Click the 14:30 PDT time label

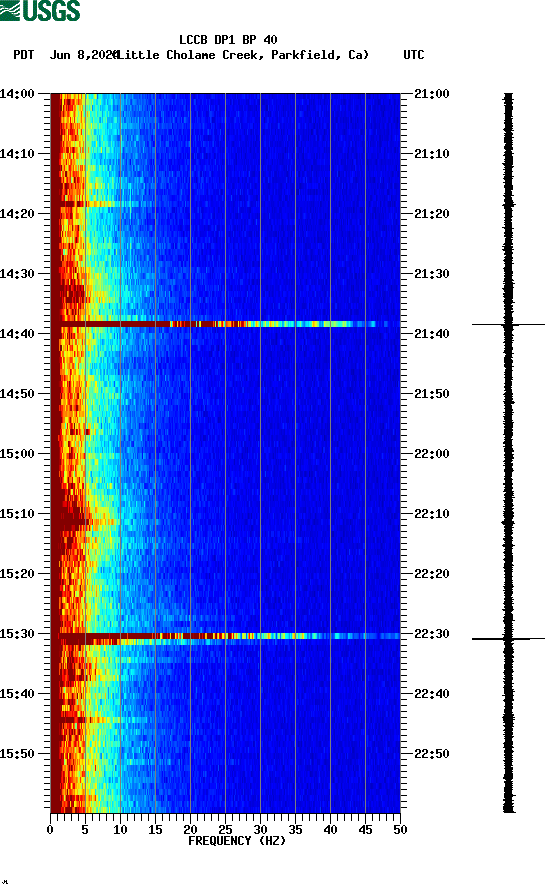[x=17, y=273]
